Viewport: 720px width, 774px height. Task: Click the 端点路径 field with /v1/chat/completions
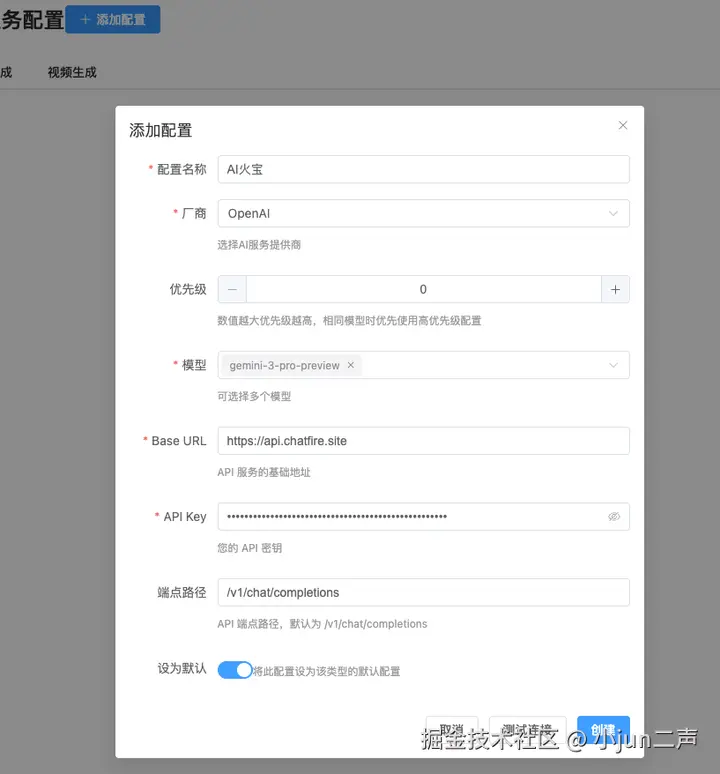point(423,592)
